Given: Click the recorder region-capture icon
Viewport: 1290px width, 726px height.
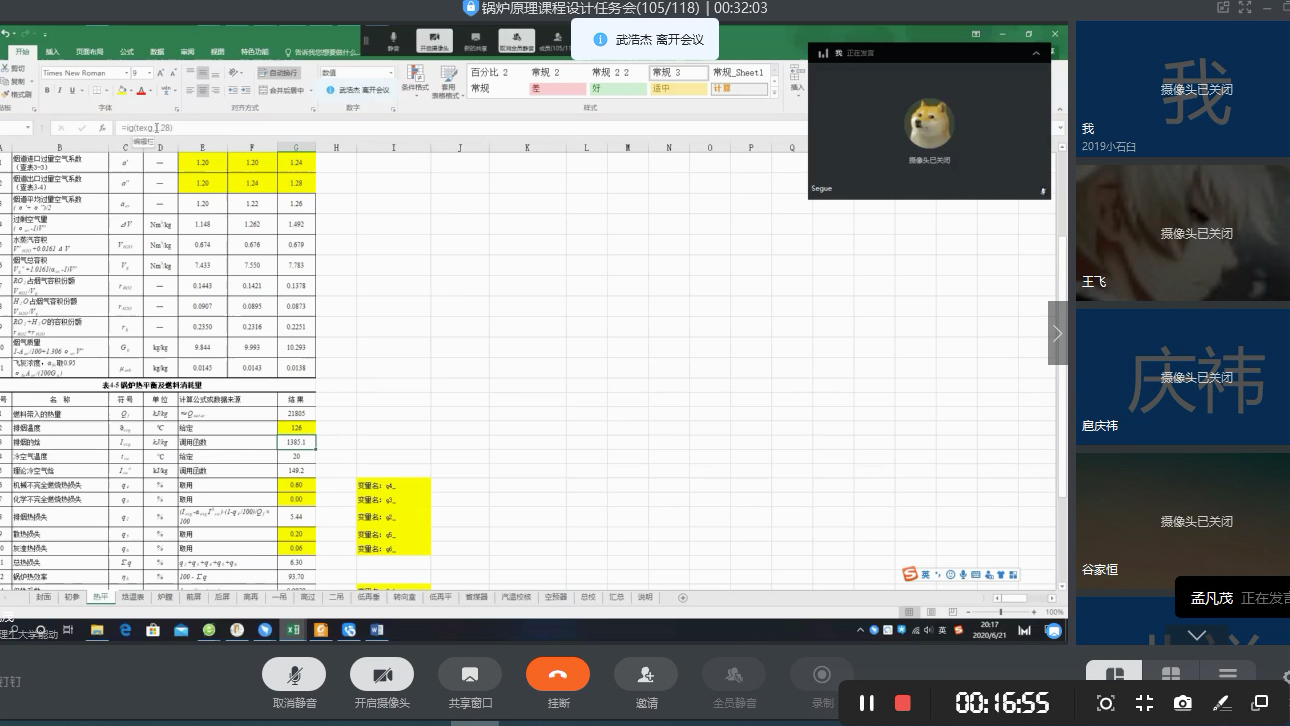Looking at the screenshot, I should click(1105, 703).
